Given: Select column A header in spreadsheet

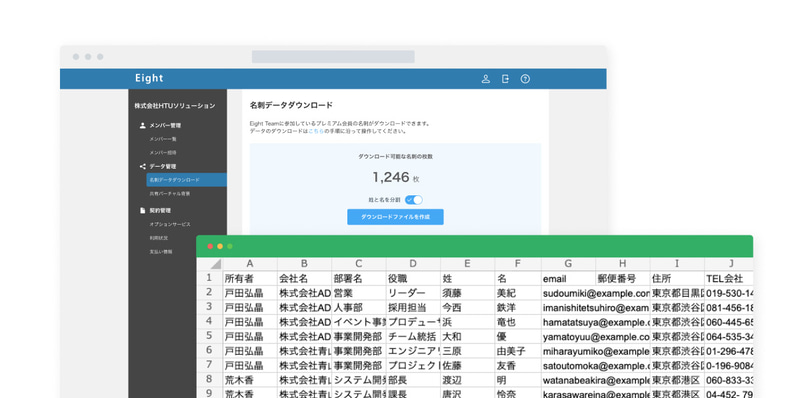Looking at the screenshot, I should pyautogui.click(x=250, y=264).
